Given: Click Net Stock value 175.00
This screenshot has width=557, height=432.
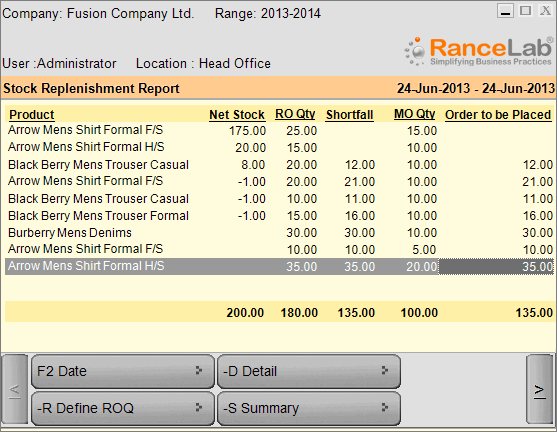Looking at the screenshot, I should [247, 131].
